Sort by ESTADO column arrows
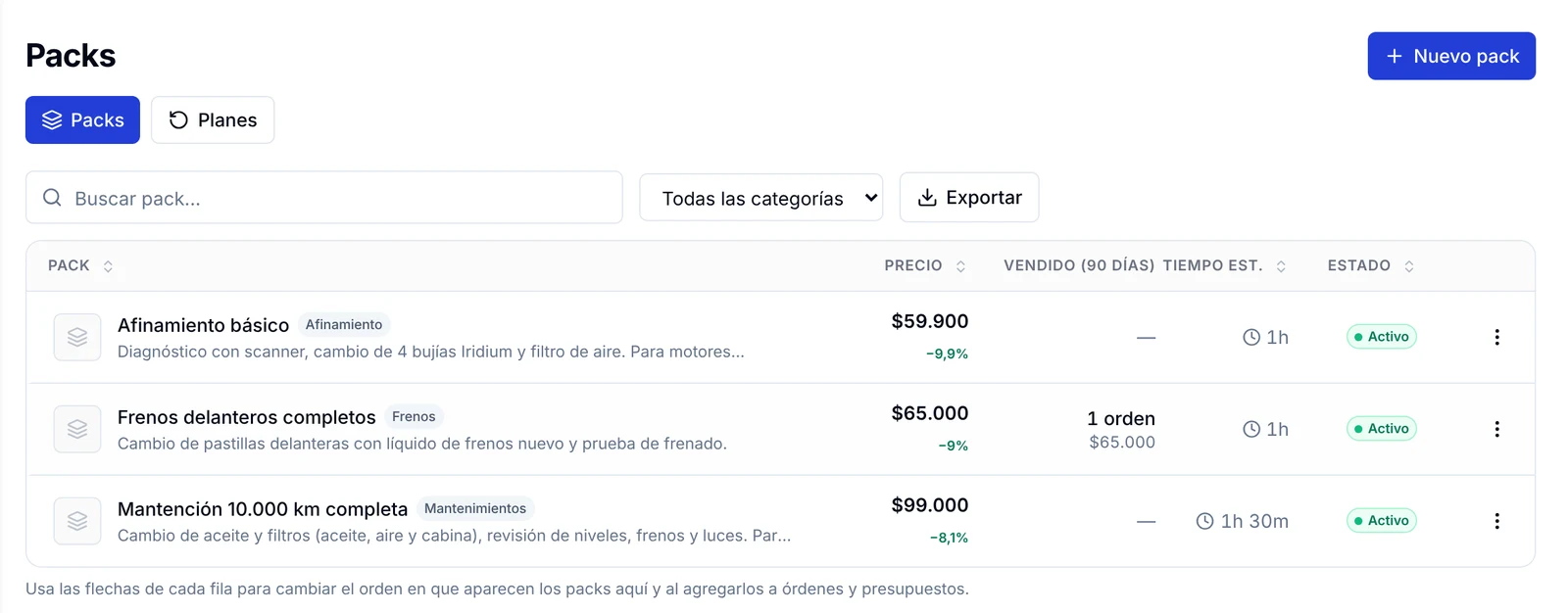The height and width of the screenshot is (613, 1568). pyautogui.click(x=1409, y=266)
